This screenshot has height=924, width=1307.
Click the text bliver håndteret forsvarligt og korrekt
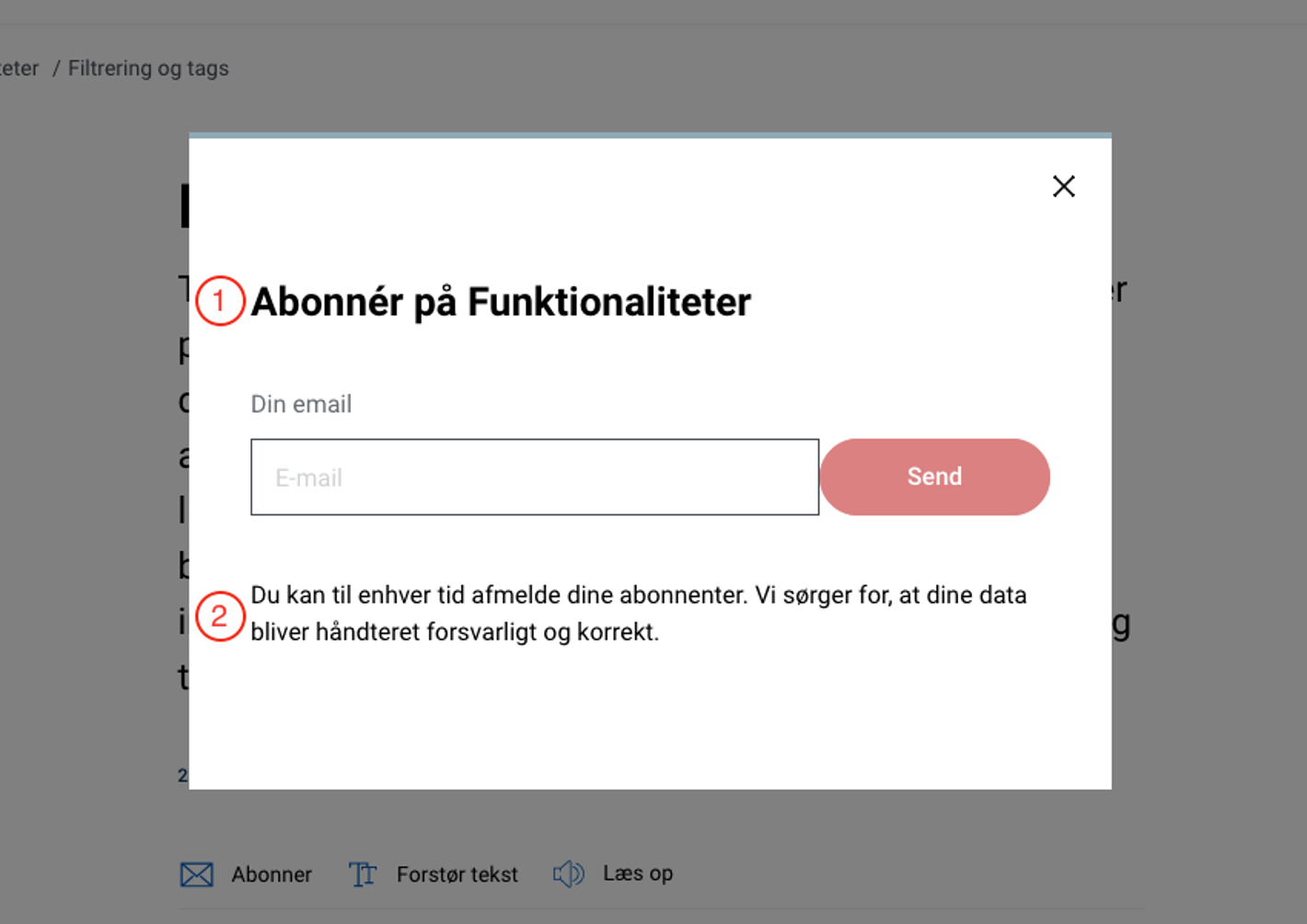click(455, 632)
